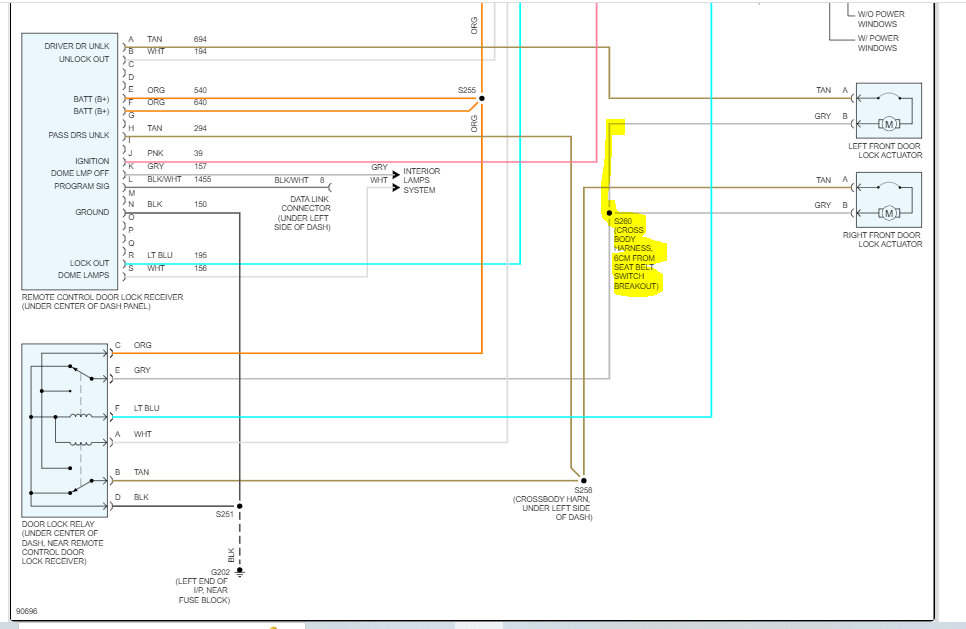The image size is (966, 629).
Task: Click the UNLOCK OUT label
Action: 84,59
